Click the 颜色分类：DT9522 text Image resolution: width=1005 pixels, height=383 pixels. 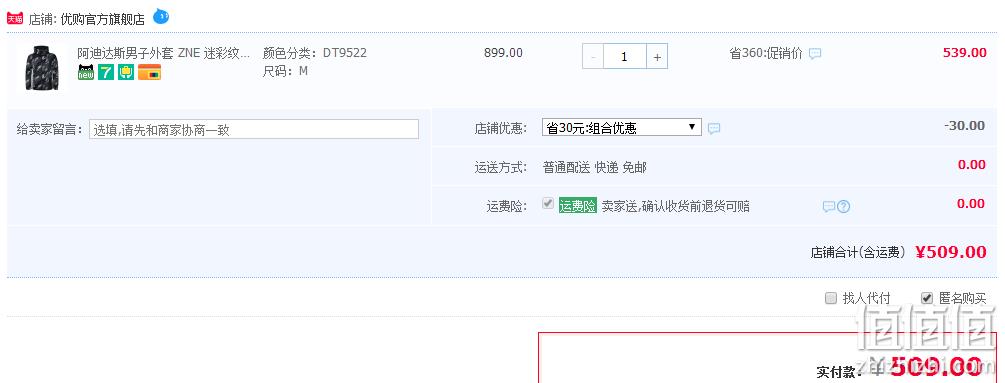click(x=315, y=53)
